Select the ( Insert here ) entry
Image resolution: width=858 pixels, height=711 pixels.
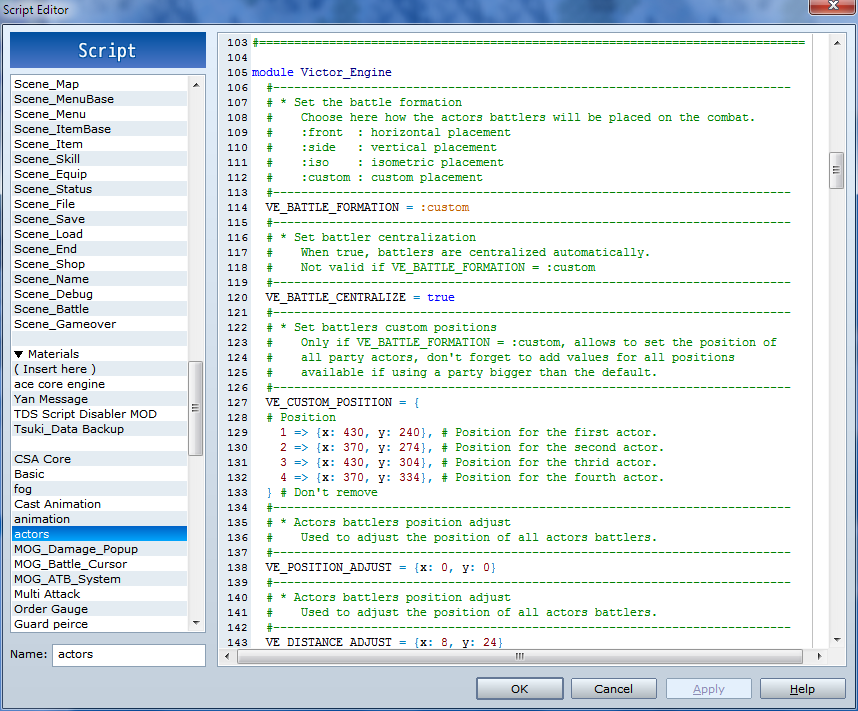pos(55,369)
